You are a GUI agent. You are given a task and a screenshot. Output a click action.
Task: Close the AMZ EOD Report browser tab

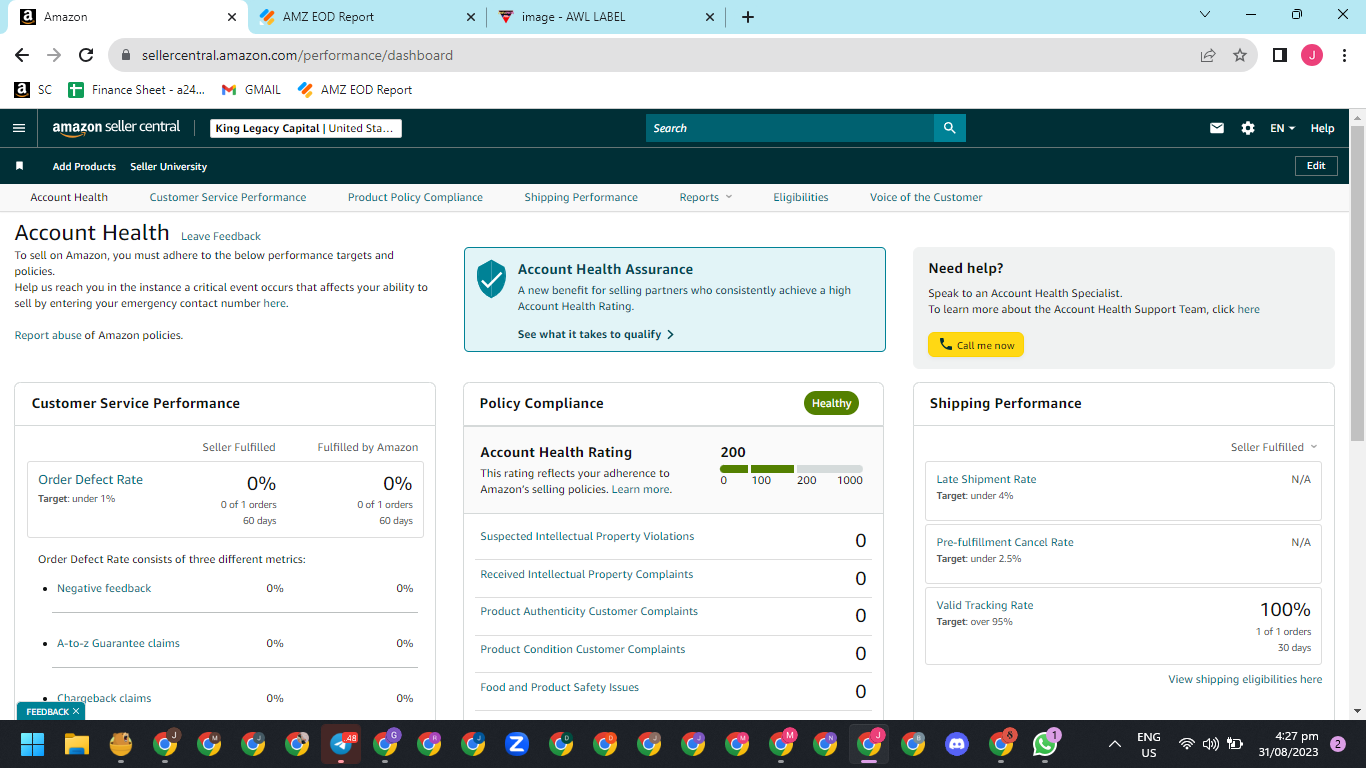(x=472, y=17)
